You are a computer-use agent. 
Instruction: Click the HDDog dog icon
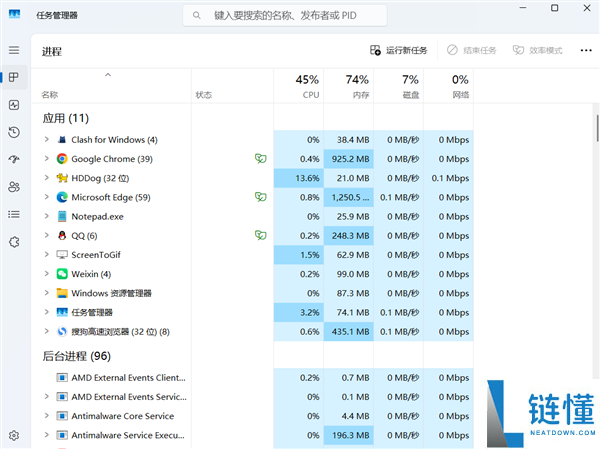point(62,178)
